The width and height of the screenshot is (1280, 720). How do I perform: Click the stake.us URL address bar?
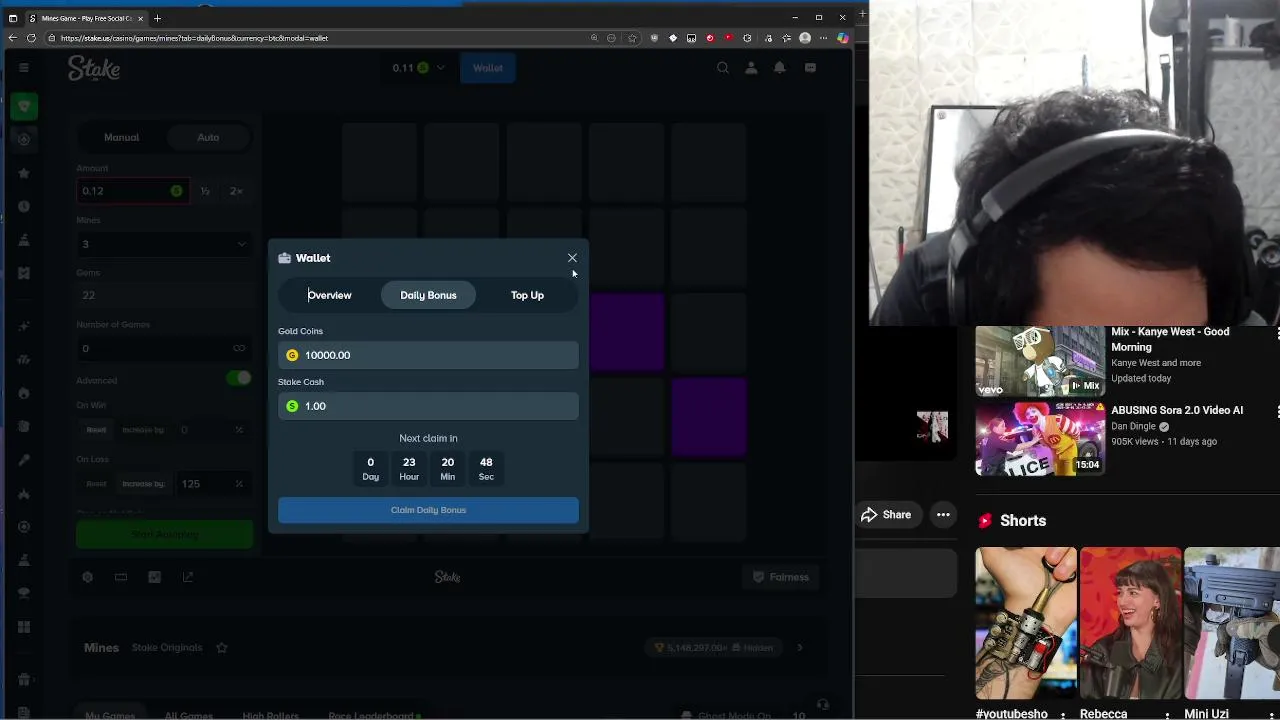(x=320, y=38)
